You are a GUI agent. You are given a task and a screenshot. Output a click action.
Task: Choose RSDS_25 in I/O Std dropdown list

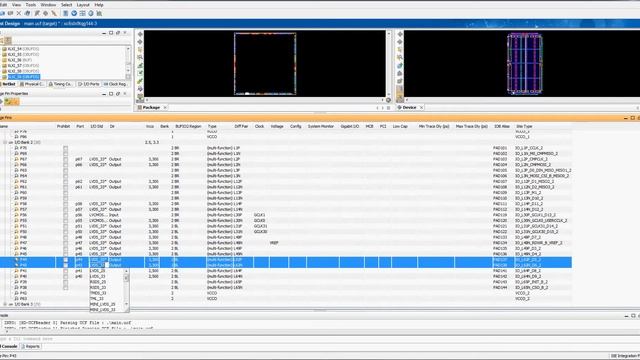click(98, 282)
